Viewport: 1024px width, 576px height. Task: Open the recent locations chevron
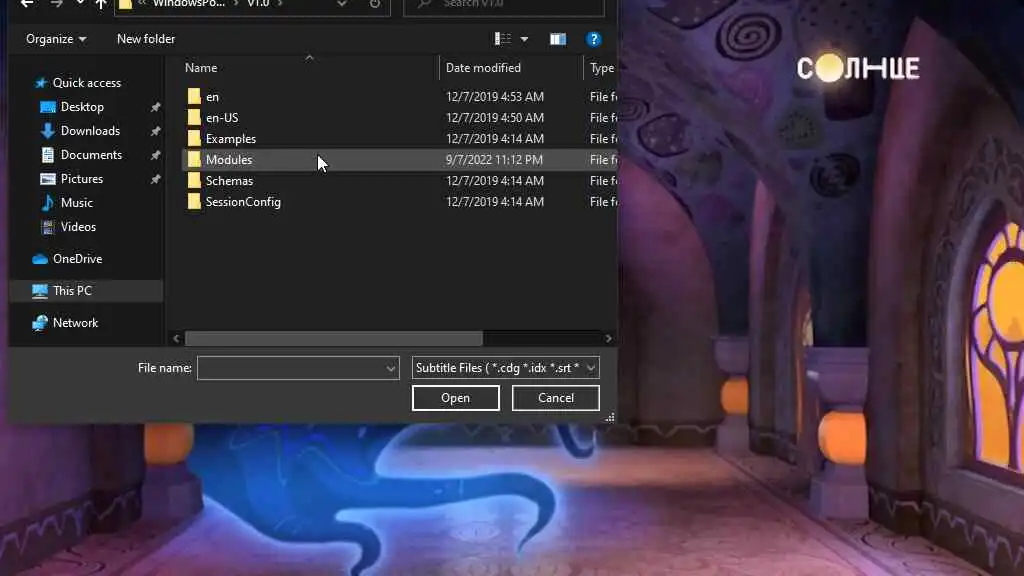[x=80, y=4]
